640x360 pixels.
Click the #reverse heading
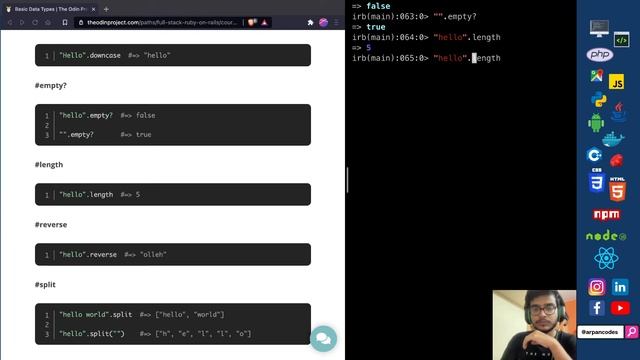click(51, 224)
